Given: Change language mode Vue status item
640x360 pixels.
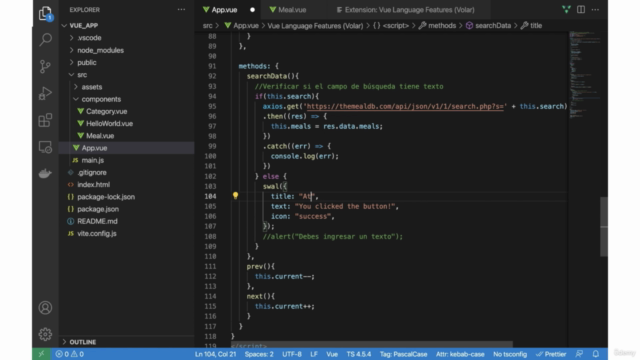Looking at the screenshot, I should (x=332, y=354).
